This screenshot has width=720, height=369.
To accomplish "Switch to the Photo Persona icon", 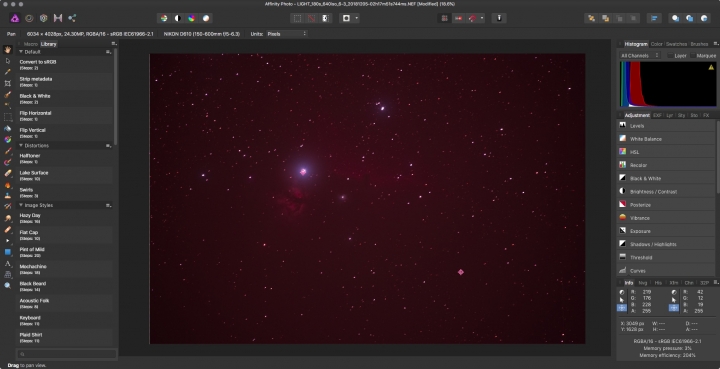I will tap(15, 18).
